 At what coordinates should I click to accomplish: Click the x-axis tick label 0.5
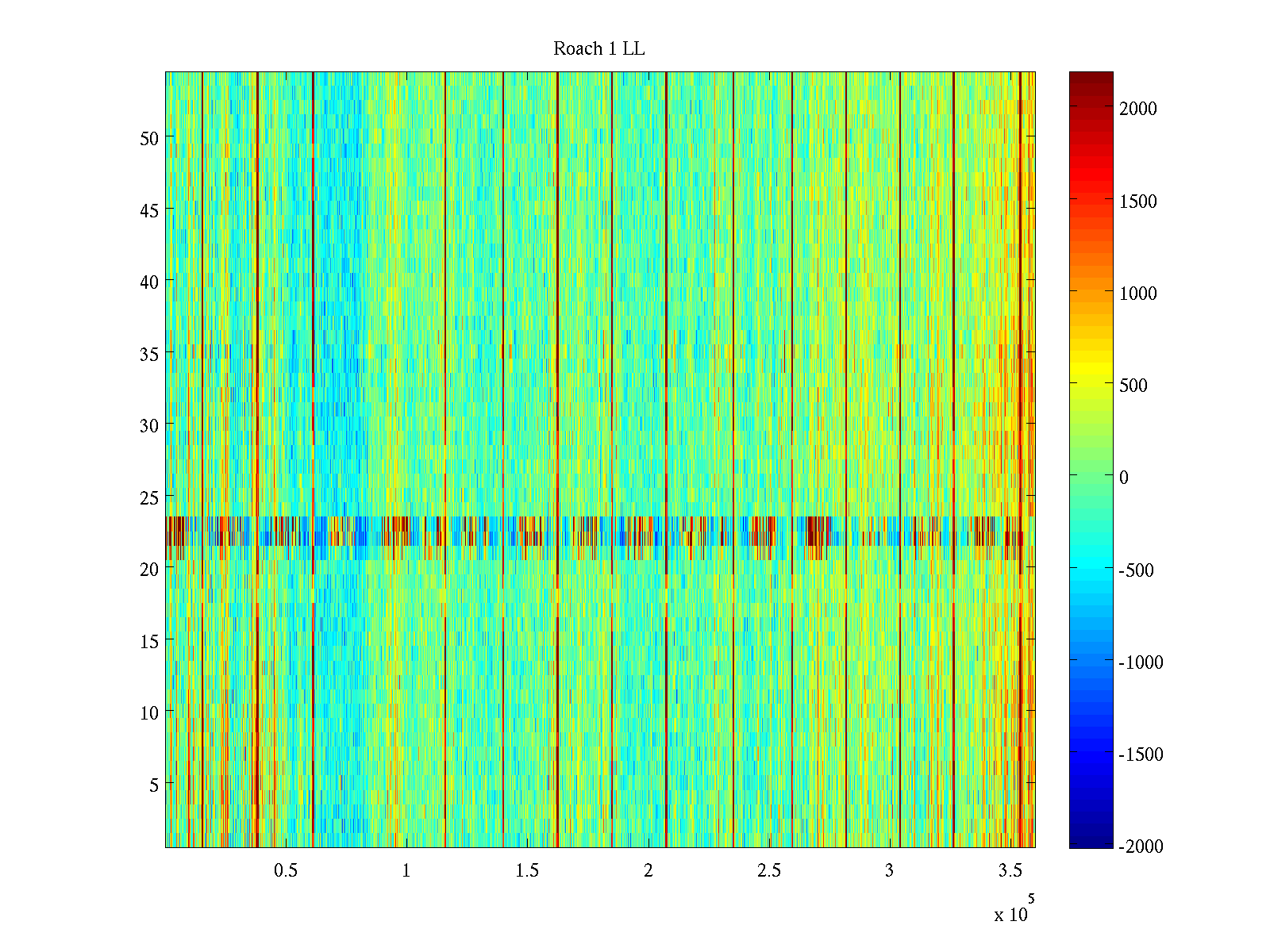286,871
